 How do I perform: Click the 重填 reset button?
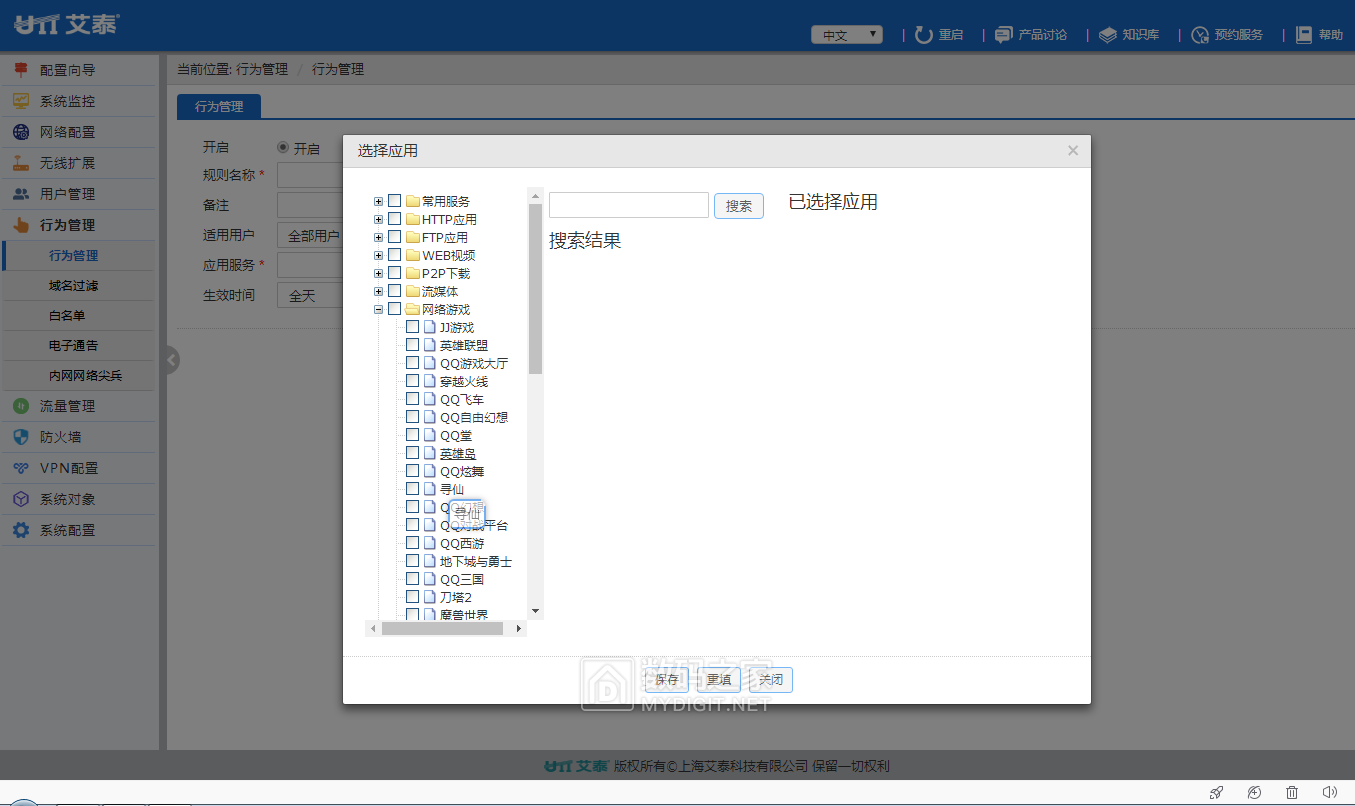click(x=719, y=680)
